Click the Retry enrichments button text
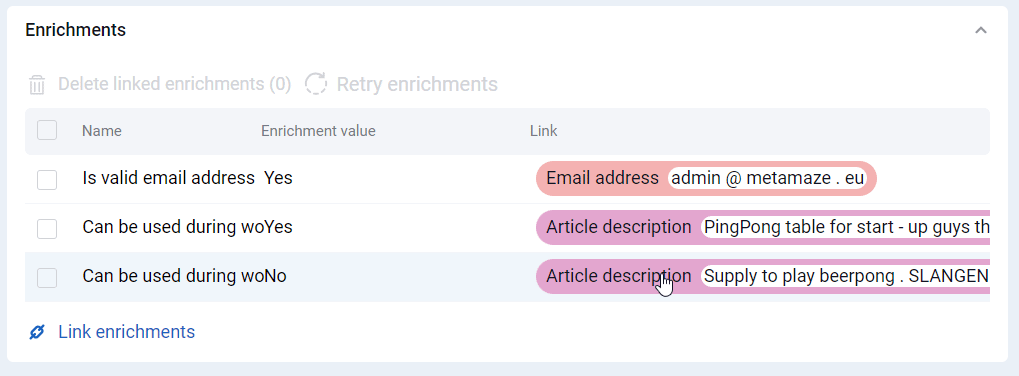Viewport: 1019px width, 376px height. tap(417, 84)
